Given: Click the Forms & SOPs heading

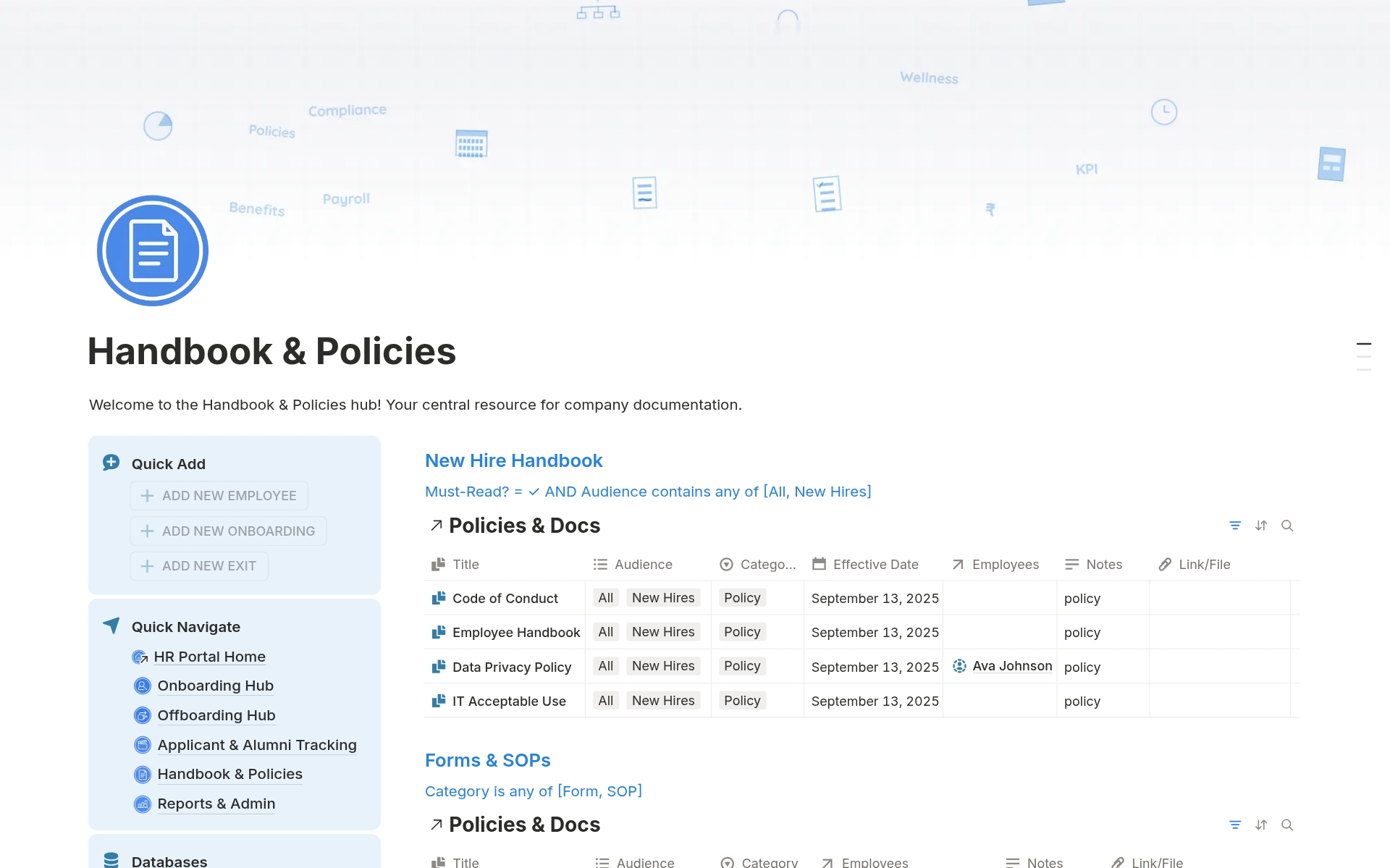Looking at the screenshot, I should [487, 760].
